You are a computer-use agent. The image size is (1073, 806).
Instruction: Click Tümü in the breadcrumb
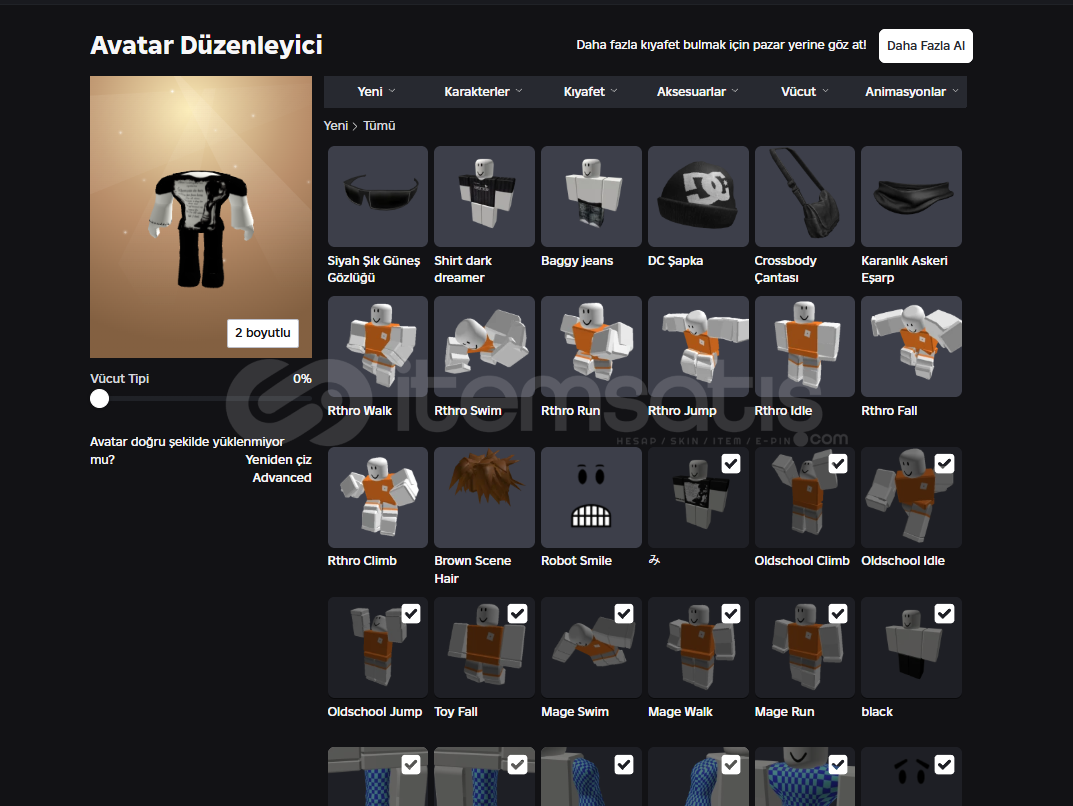pos(379,126)
